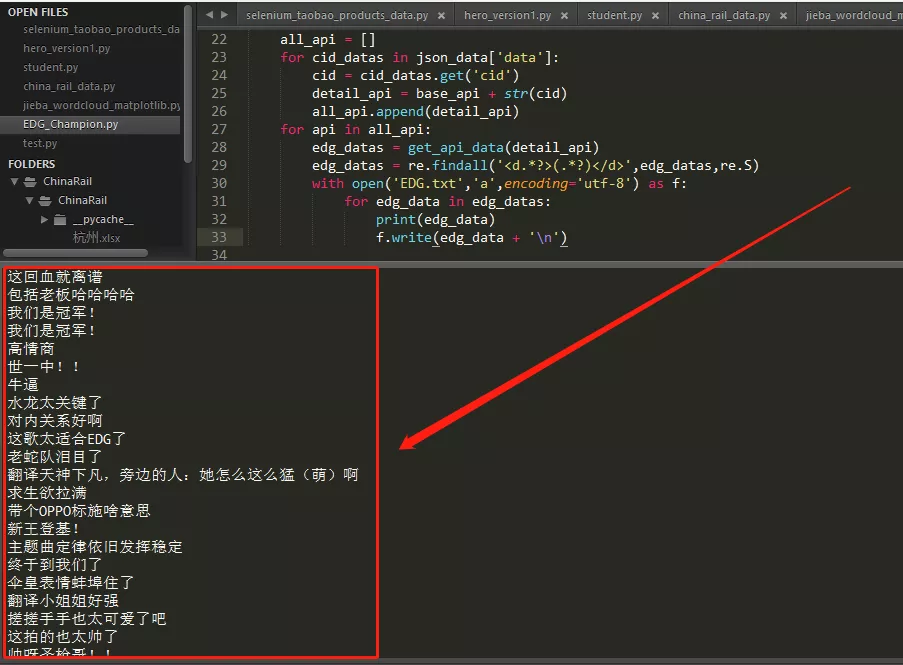The image size is (903, 665).
Task: Select EDG_Champion.py in sidebar
Action: pos(70,124)
